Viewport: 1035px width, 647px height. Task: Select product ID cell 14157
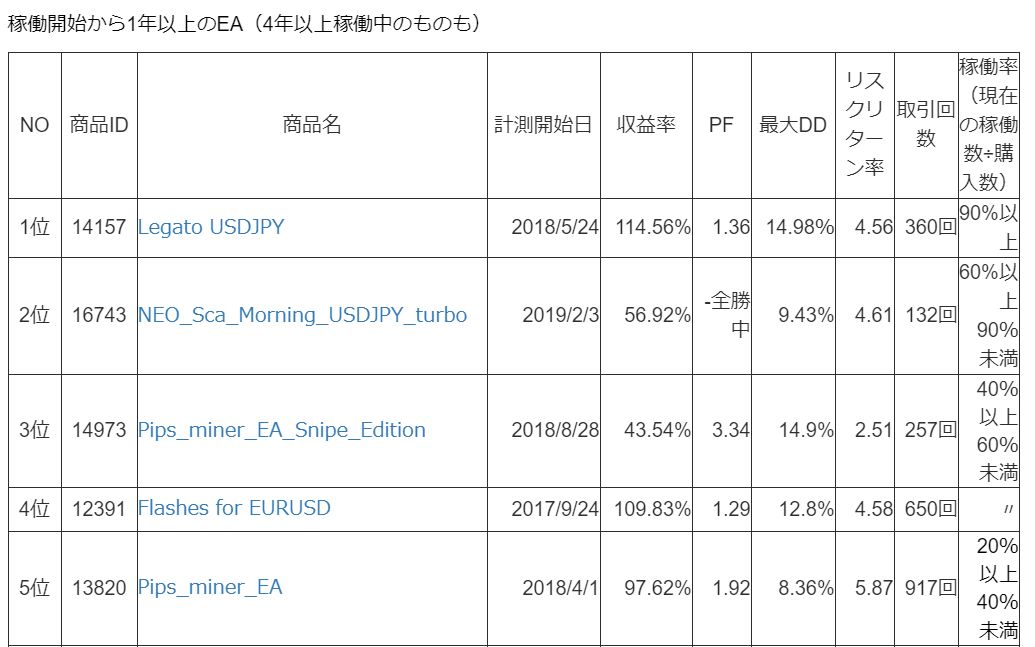coord(99,227)
